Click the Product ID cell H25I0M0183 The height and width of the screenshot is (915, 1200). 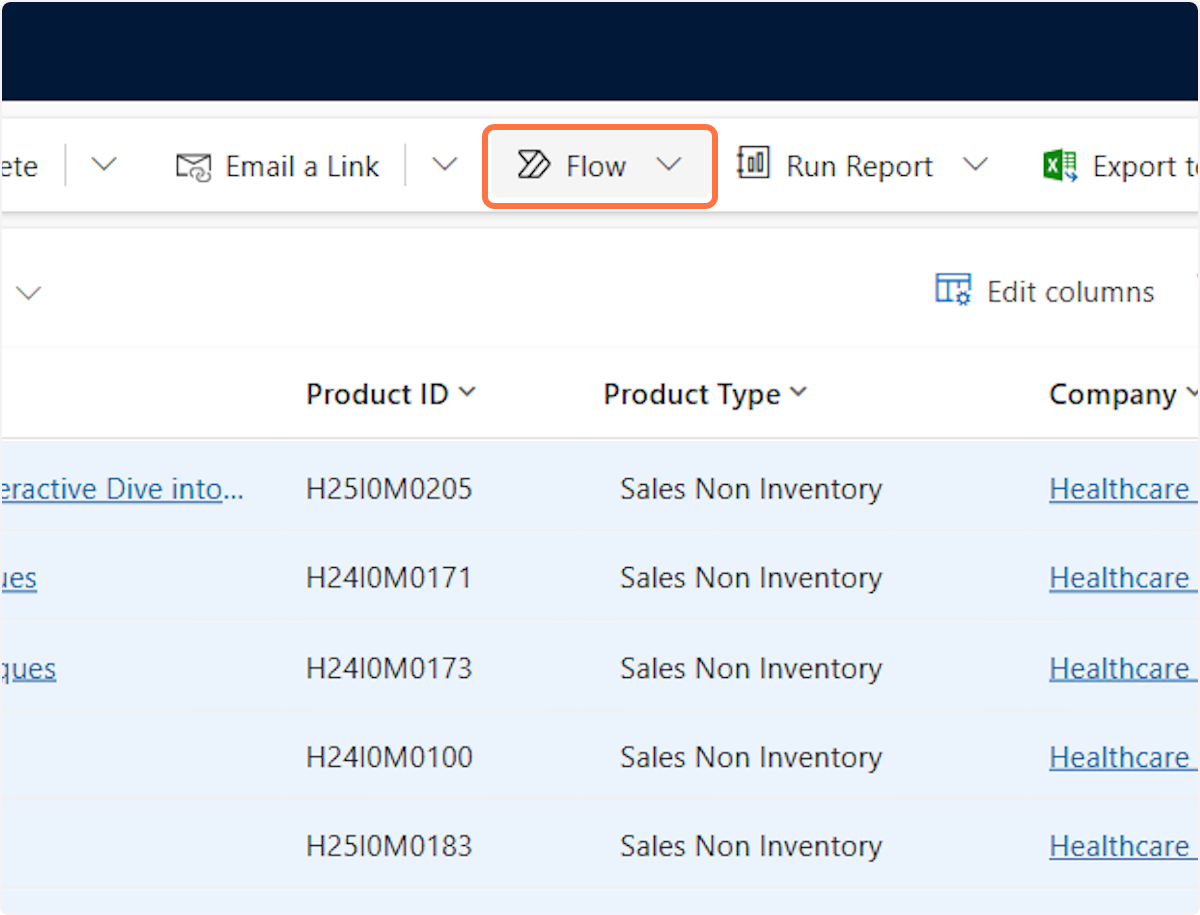pos(388,846)
